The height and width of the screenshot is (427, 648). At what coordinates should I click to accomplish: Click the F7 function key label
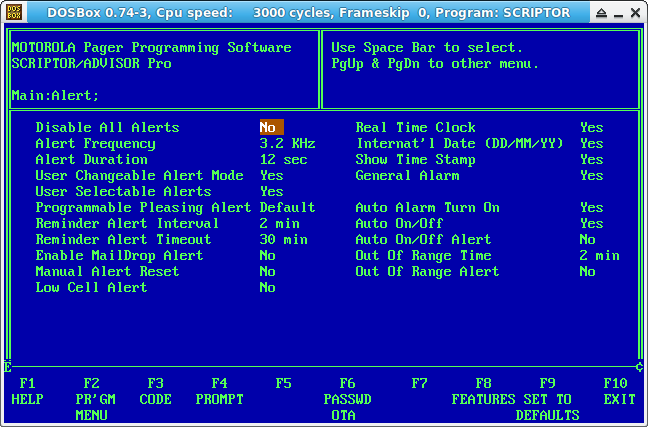click(419, 384)
